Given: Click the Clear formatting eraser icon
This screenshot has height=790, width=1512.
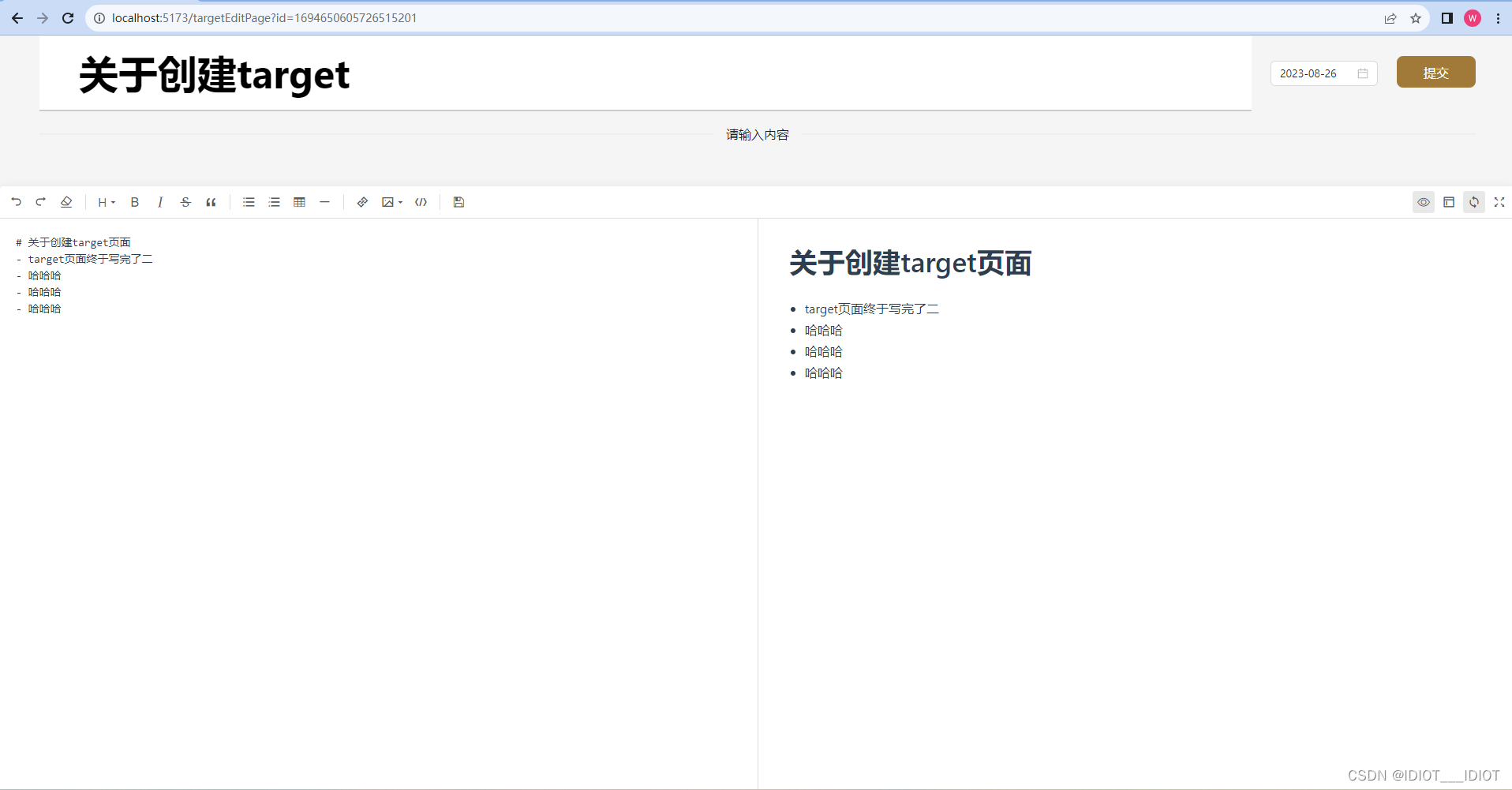Looking at the screenshot, I should point(66,202).
